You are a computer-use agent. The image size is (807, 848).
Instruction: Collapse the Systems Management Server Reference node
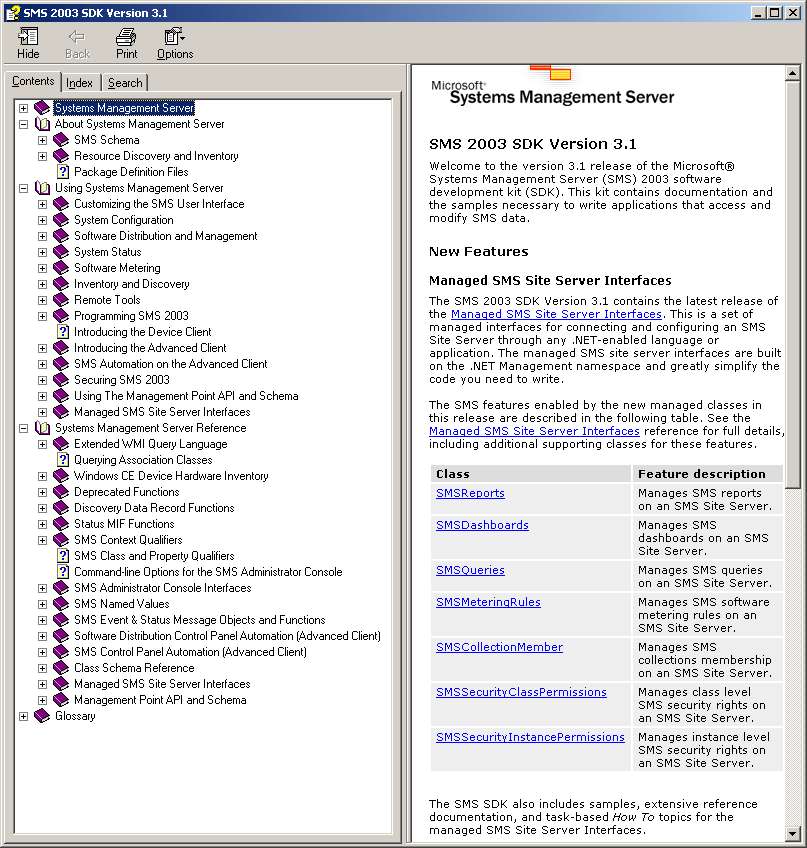pyautogui.click(x=23, y=428)
